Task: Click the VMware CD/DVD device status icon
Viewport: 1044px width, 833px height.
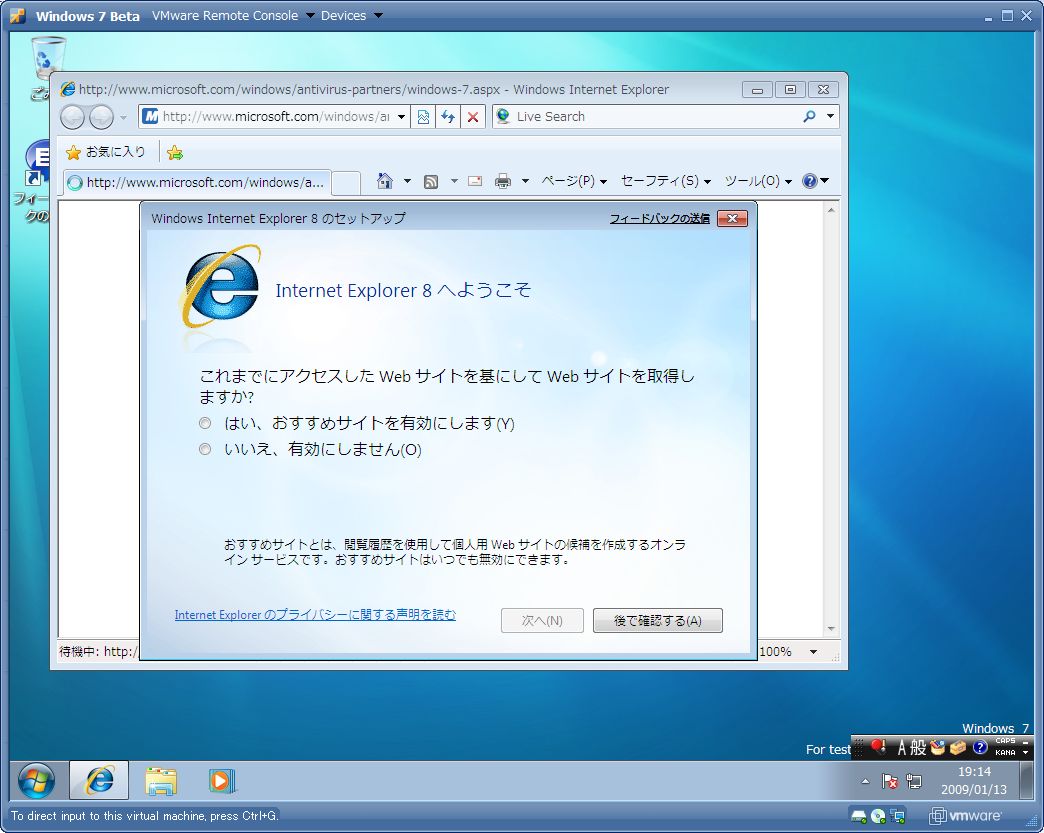Action: [x=878, y=816]
